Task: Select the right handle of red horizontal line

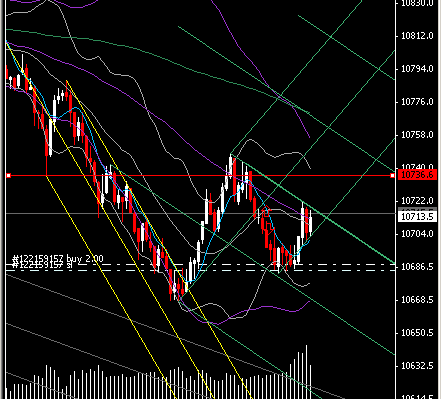Action: [393, 175]
